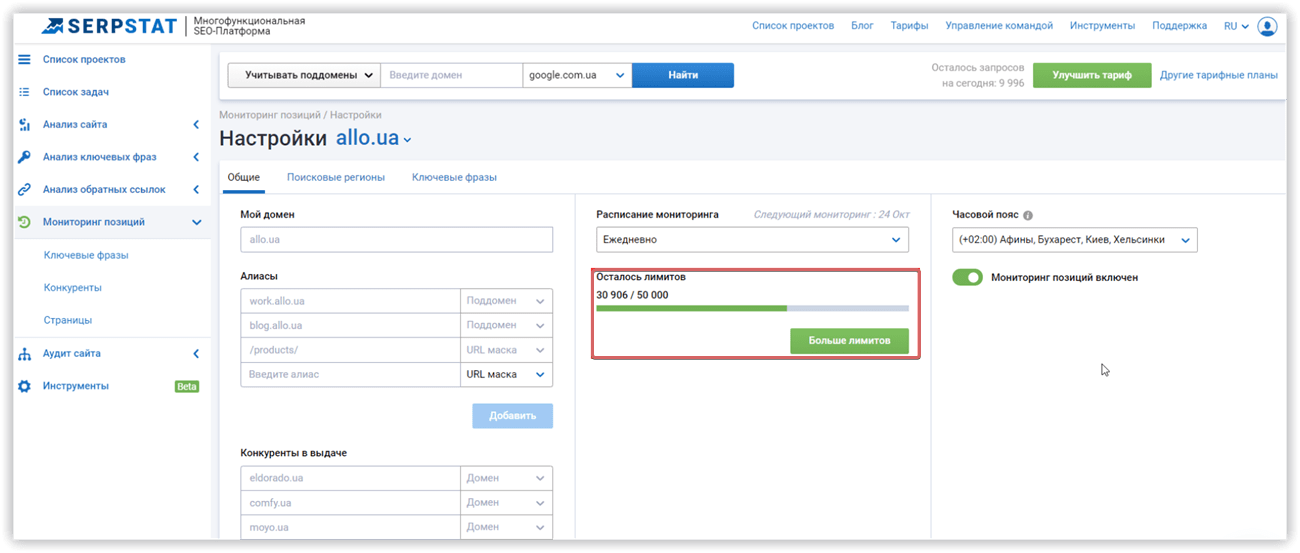1300x553 pixels.
Task: Click the Мой домен field showing allo.ua
Action: tap(396, 240)
